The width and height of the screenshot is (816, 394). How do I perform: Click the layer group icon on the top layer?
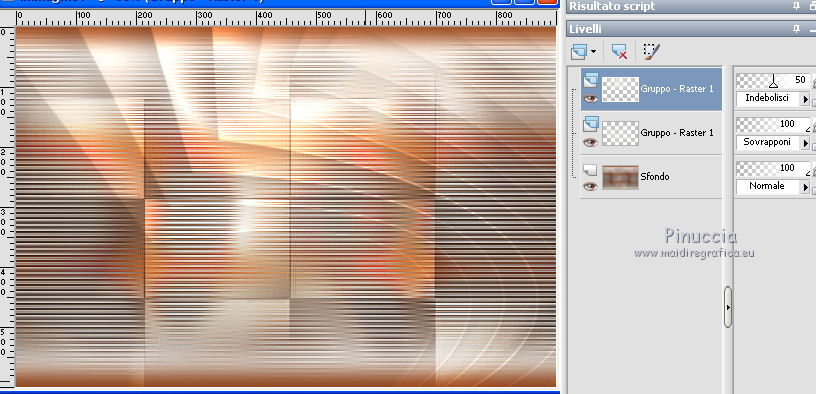pos(591,80)
